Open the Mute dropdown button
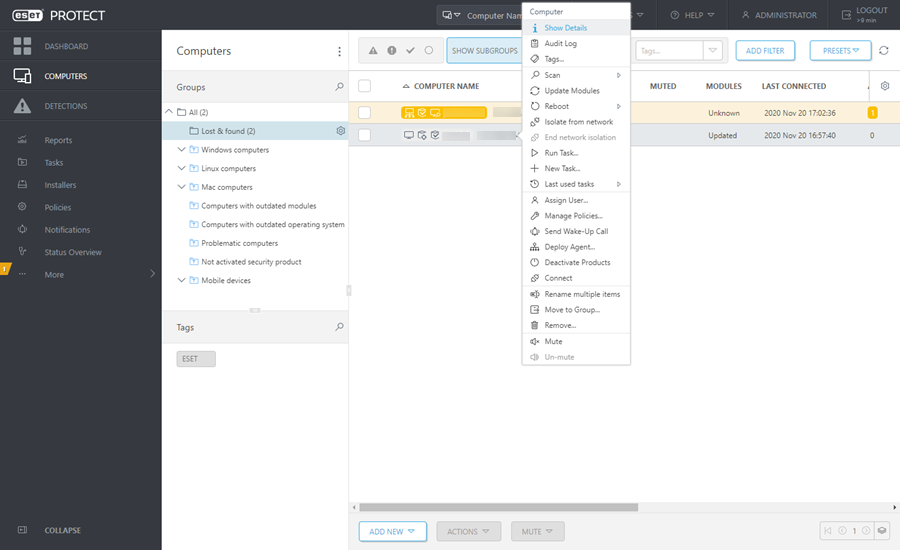 [x=537, y=532]
